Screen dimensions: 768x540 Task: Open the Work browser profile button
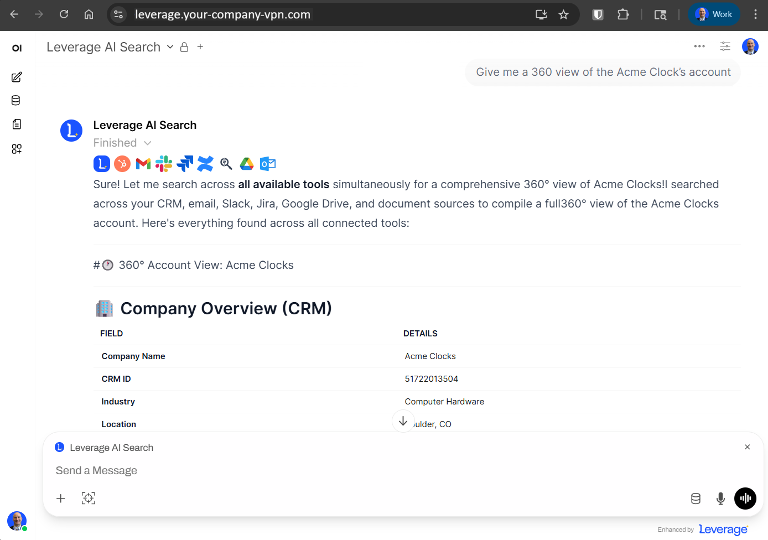click(x=714, y=14)
